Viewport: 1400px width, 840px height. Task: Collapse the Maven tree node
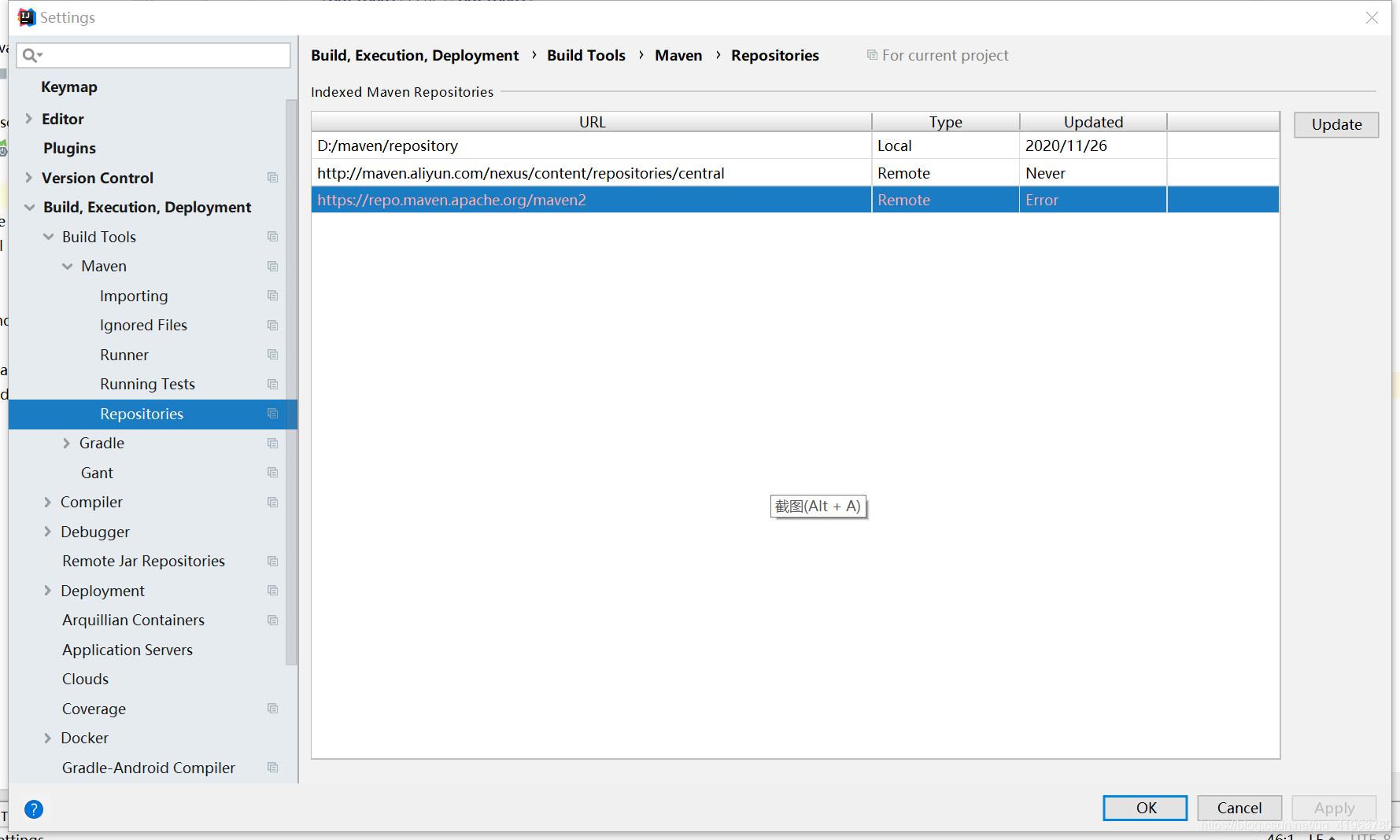(68, 267)
